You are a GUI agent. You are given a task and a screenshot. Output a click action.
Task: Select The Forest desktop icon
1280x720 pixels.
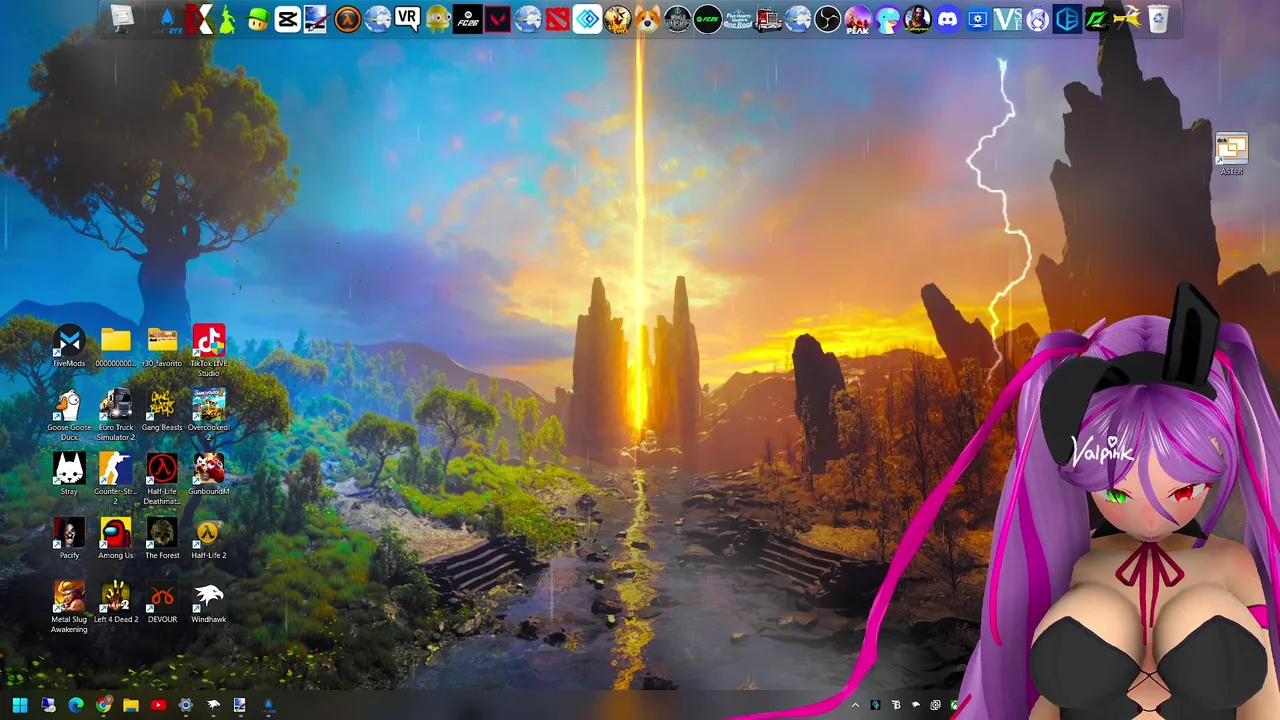click(x=162, y=538)
